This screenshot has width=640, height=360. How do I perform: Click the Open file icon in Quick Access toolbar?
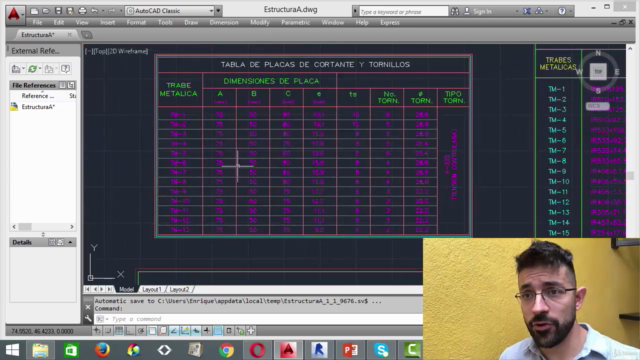point(46,11)
